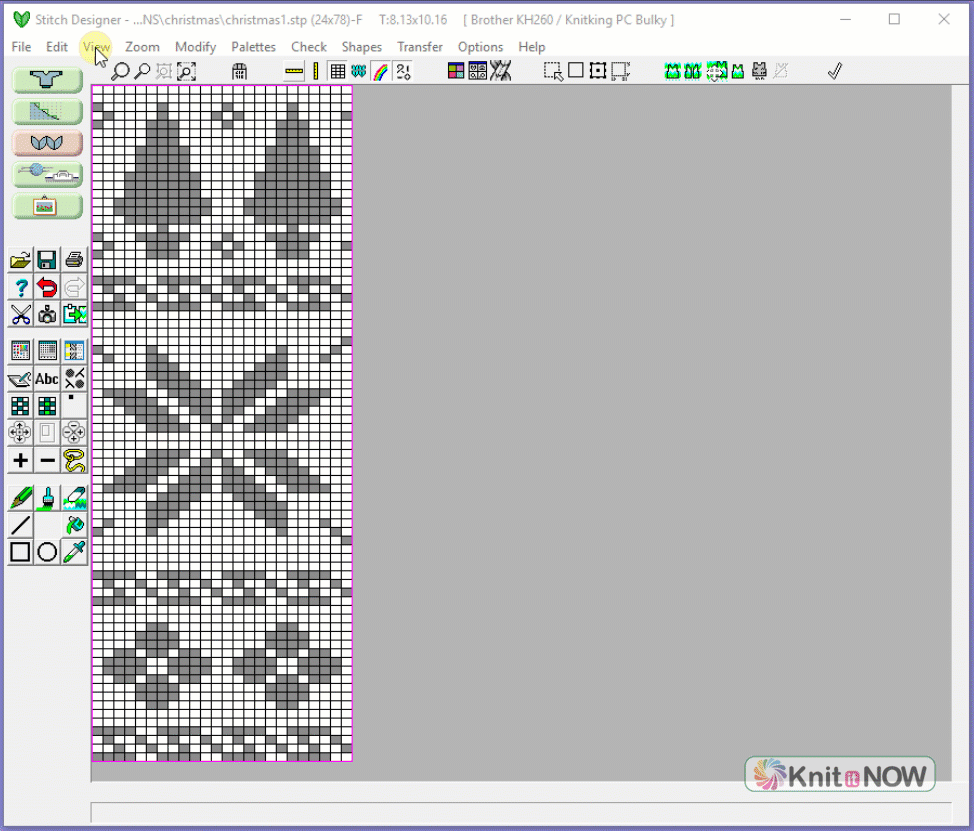
Task: Click the grey knitted fabric toolbar icon
Action: (x=759, y=71)
